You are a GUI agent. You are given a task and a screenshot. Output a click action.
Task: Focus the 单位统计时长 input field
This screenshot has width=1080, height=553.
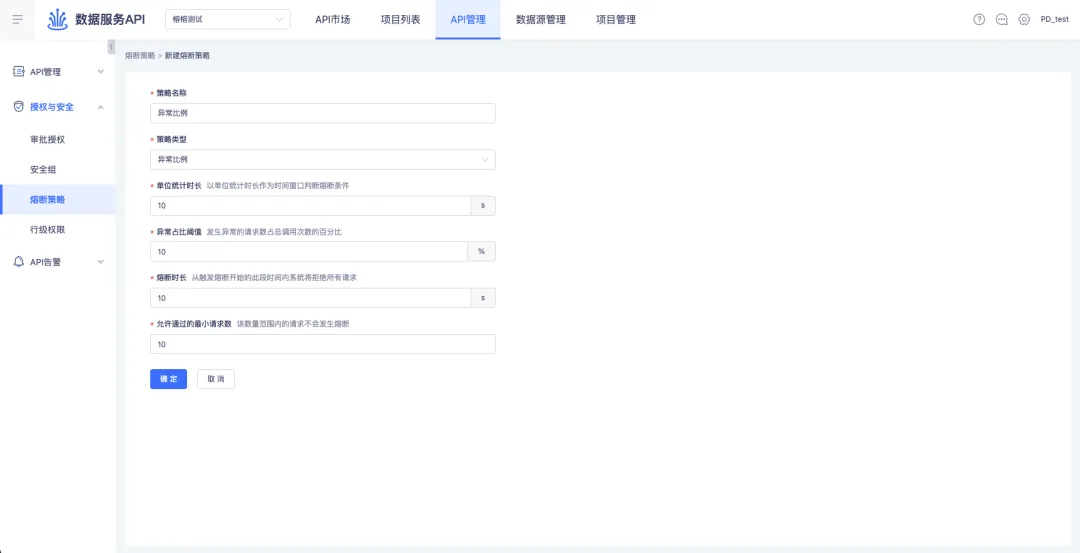click(310, 205)
